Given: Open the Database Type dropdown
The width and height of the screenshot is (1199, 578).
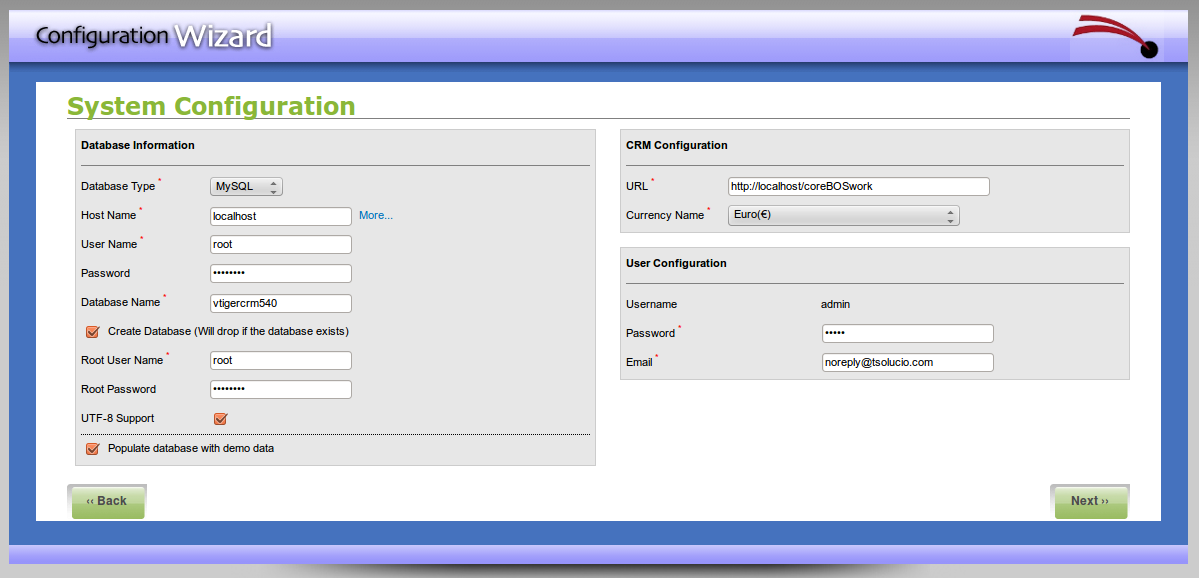Looking at the screenshot, I should click(246, 187).
